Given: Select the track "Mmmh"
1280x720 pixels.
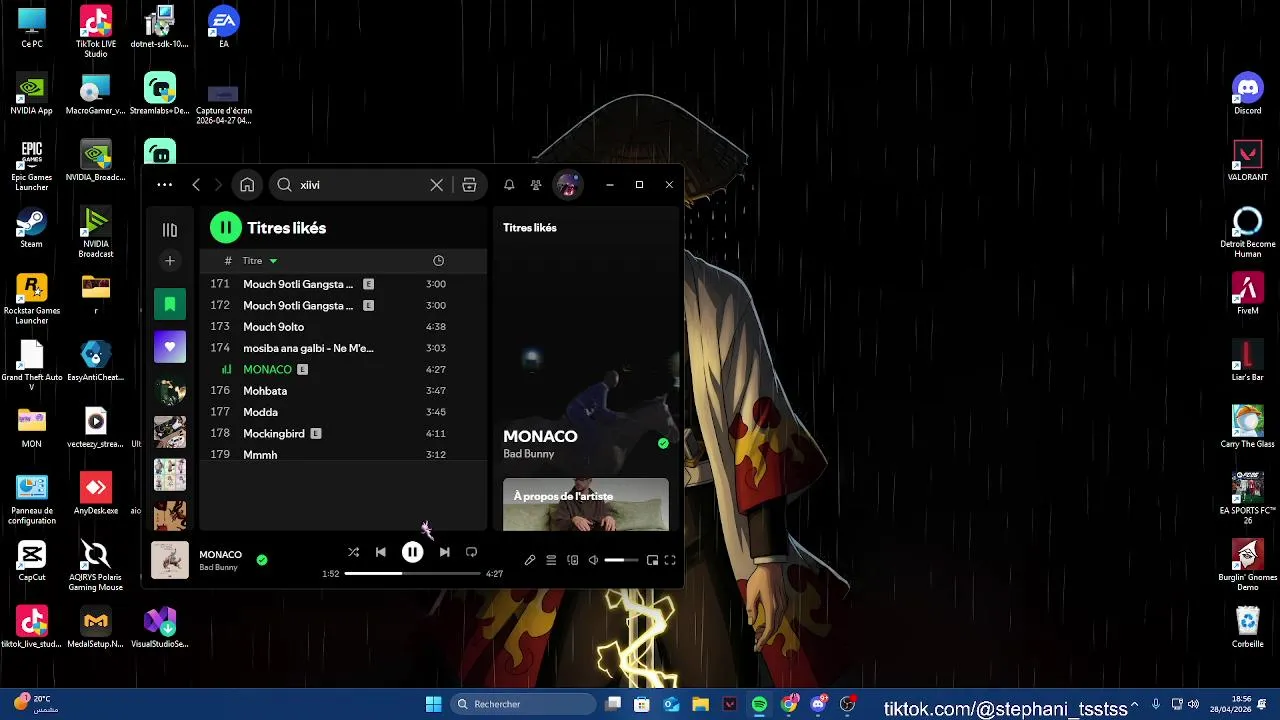Looking at the screenshot, I should click(x=343, y=454).
